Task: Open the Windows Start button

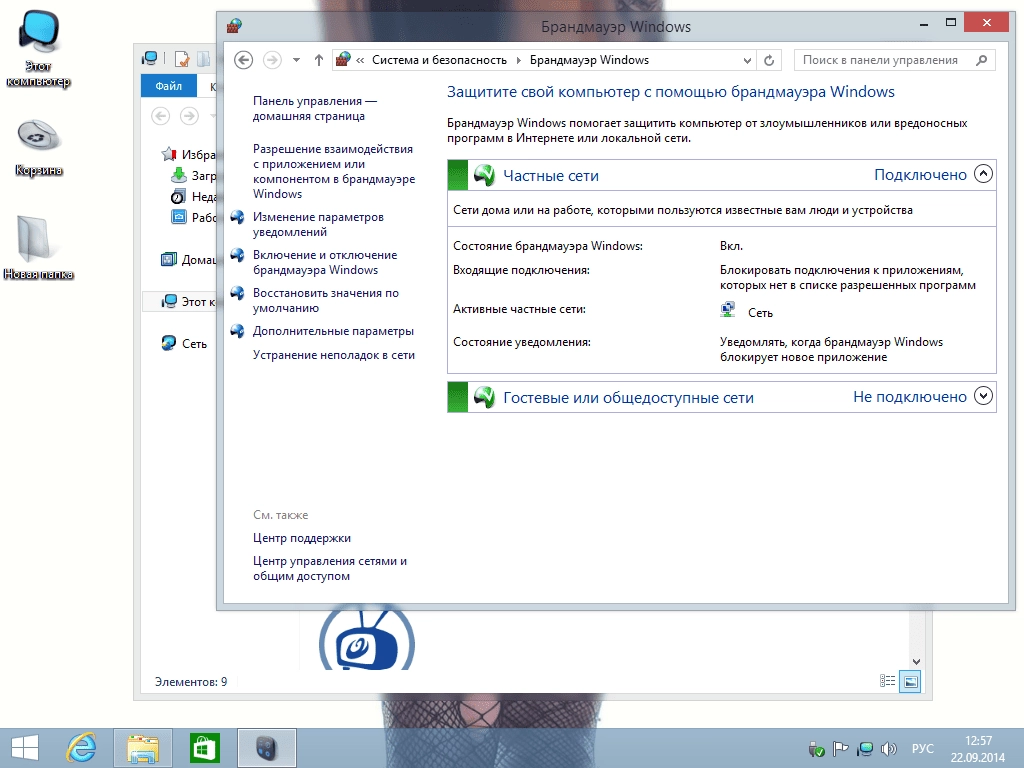Action: click(x=25, y=748)
